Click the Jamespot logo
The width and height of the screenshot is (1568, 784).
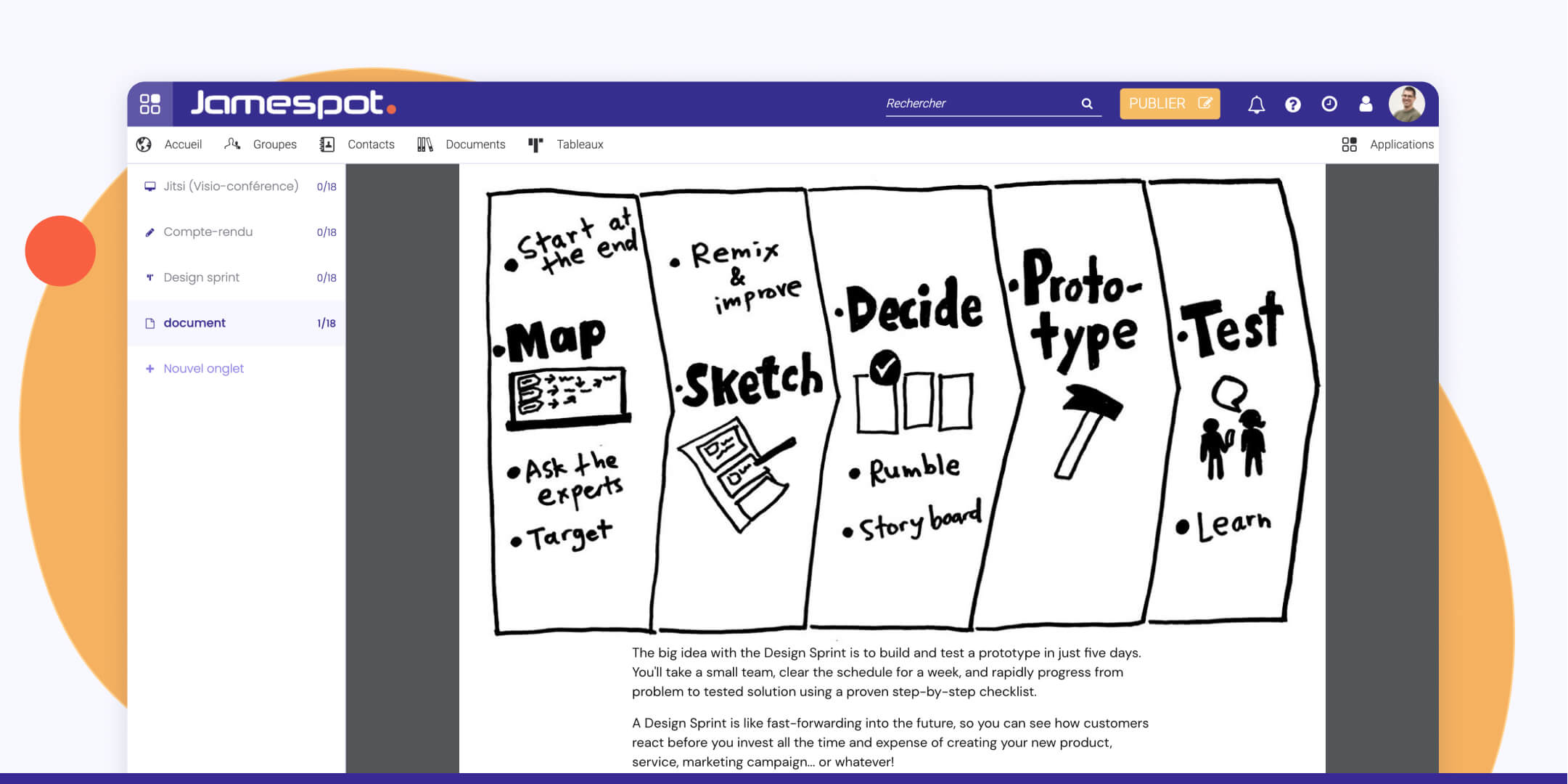(x=293, y=104)
